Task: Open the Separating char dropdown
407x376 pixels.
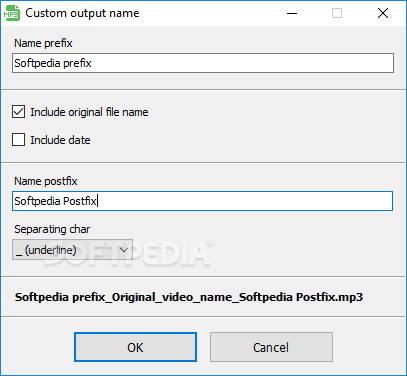Action: coord(72,250)
